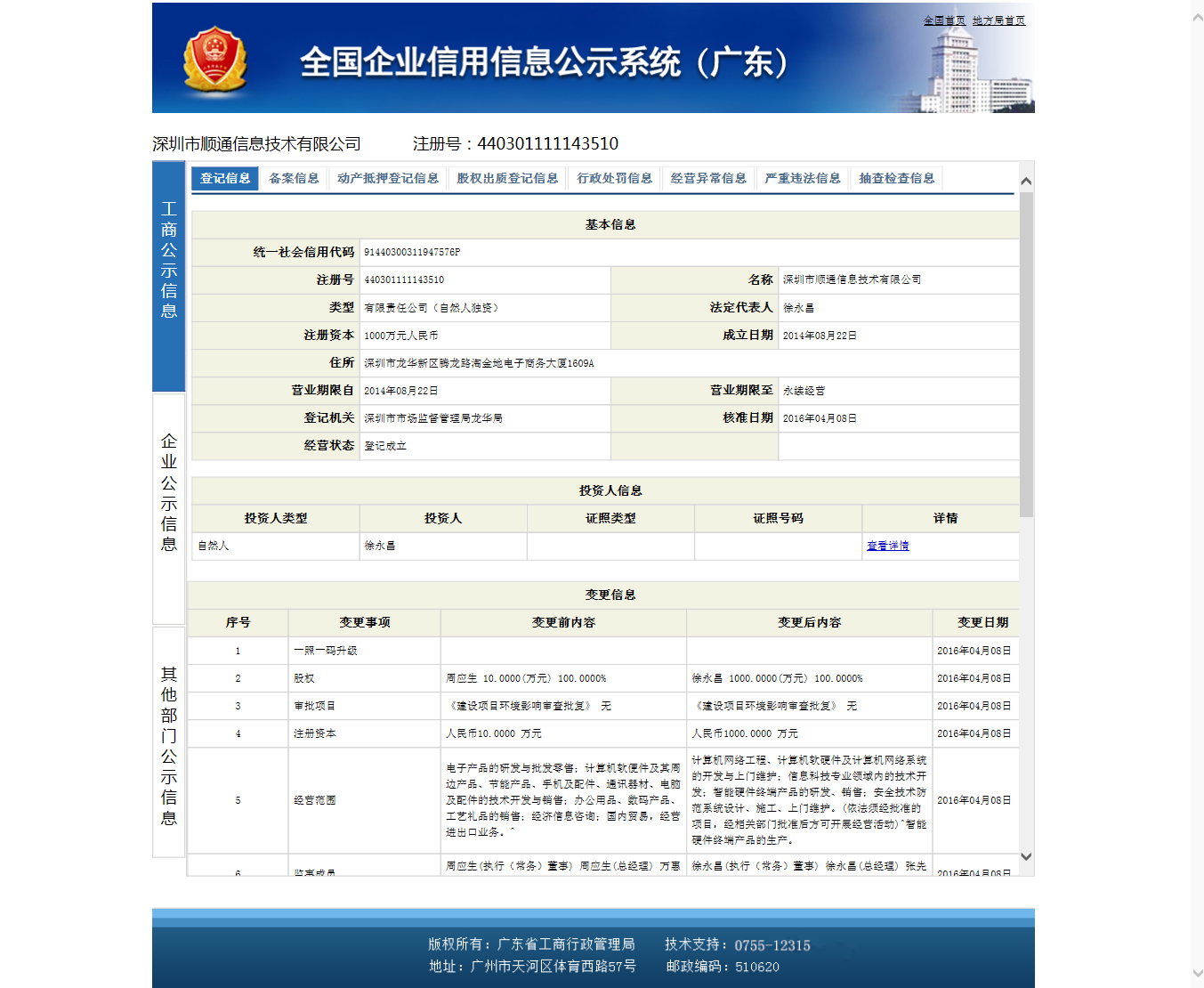Screen dimensions: 1204x988
Task: Open the 地方局首页 link
Action: click(998, 20)
